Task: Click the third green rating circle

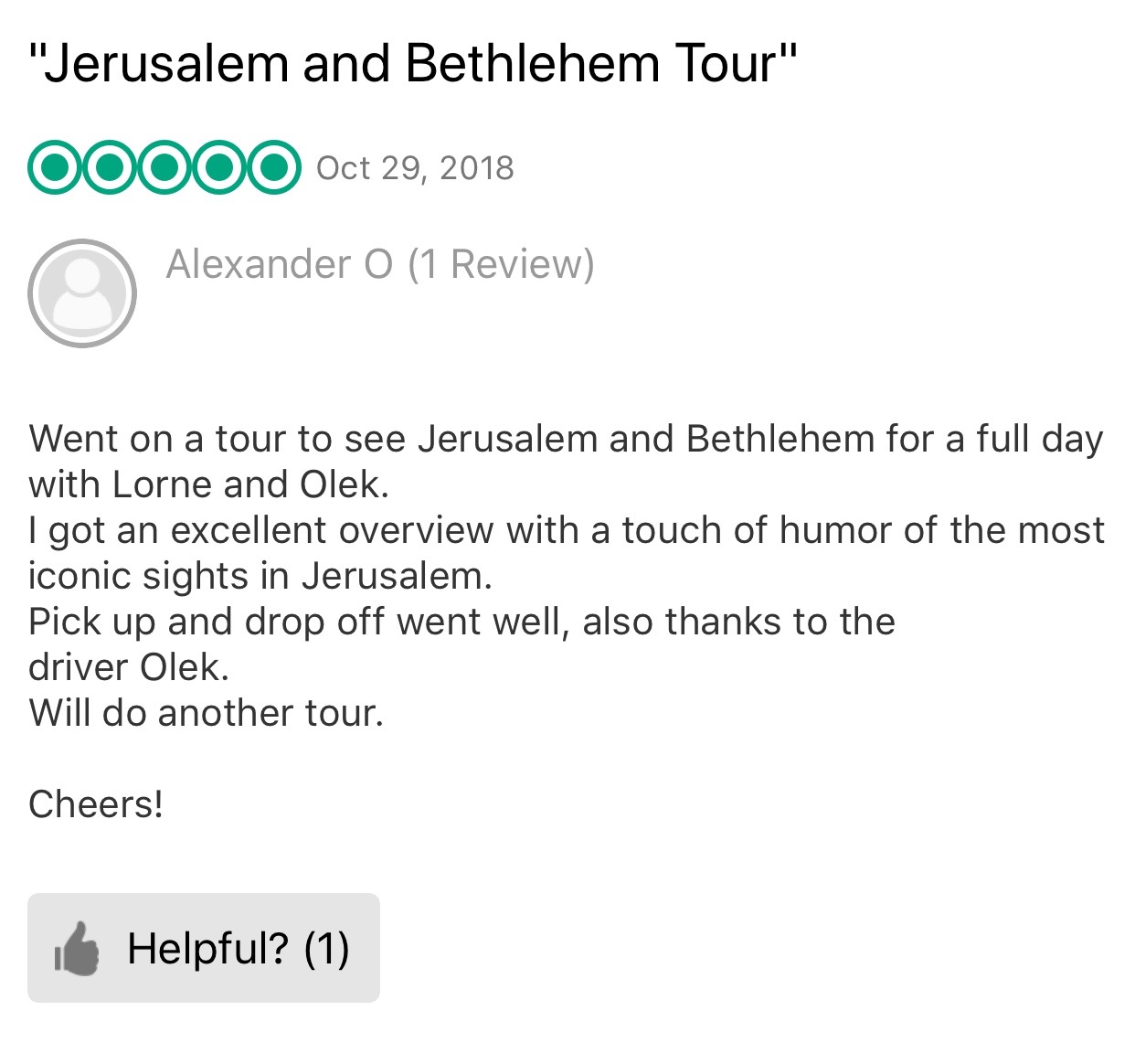Action: [x=164, y=167]
